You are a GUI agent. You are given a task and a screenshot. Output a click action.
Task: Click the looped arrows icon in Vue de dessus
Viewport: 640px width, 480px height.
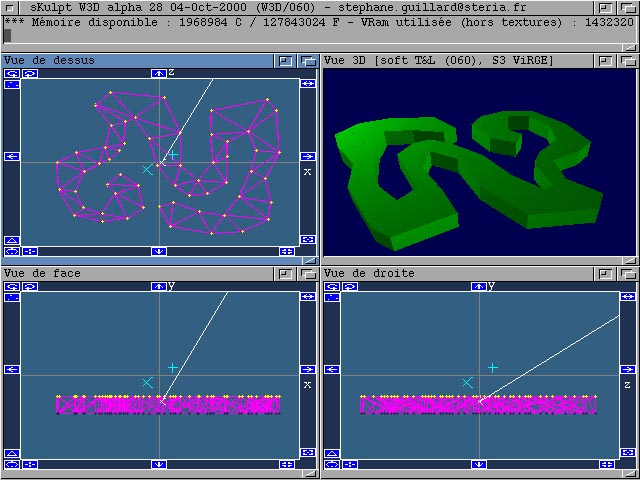[12, 251]
